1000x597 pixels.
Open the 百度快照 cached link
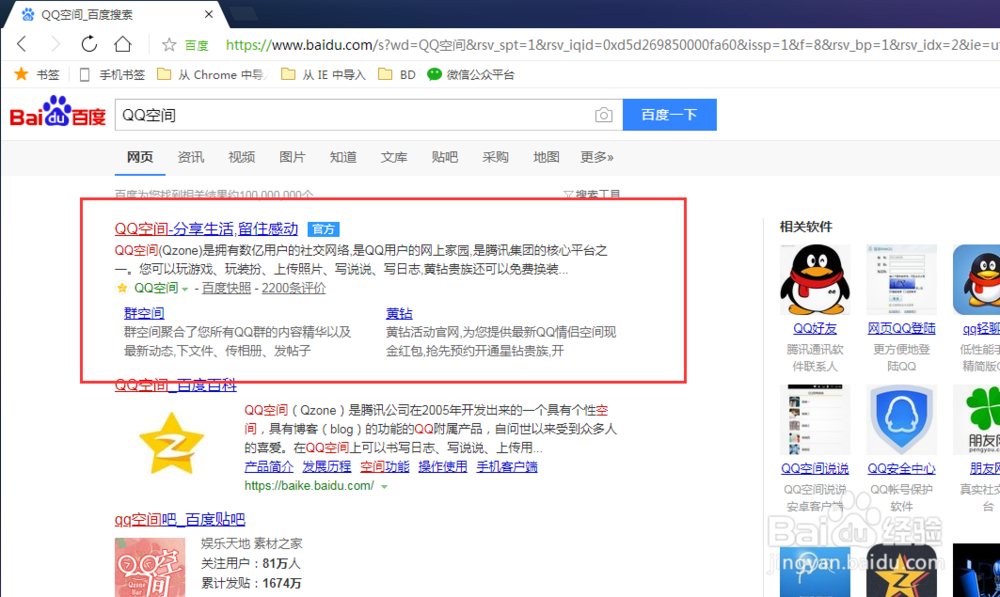click(226, 288)
